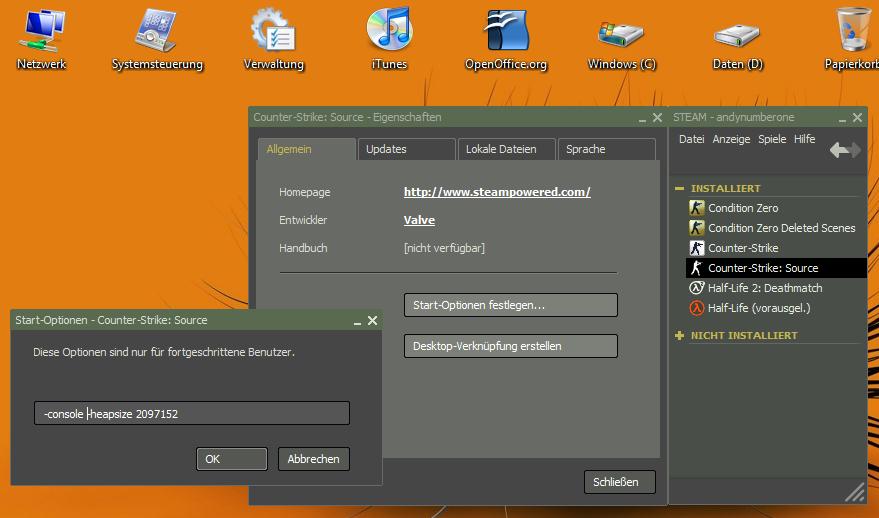Open the Anzeige menu in Steam
This screenshot has width=879, height=518.
click(731, 139)
